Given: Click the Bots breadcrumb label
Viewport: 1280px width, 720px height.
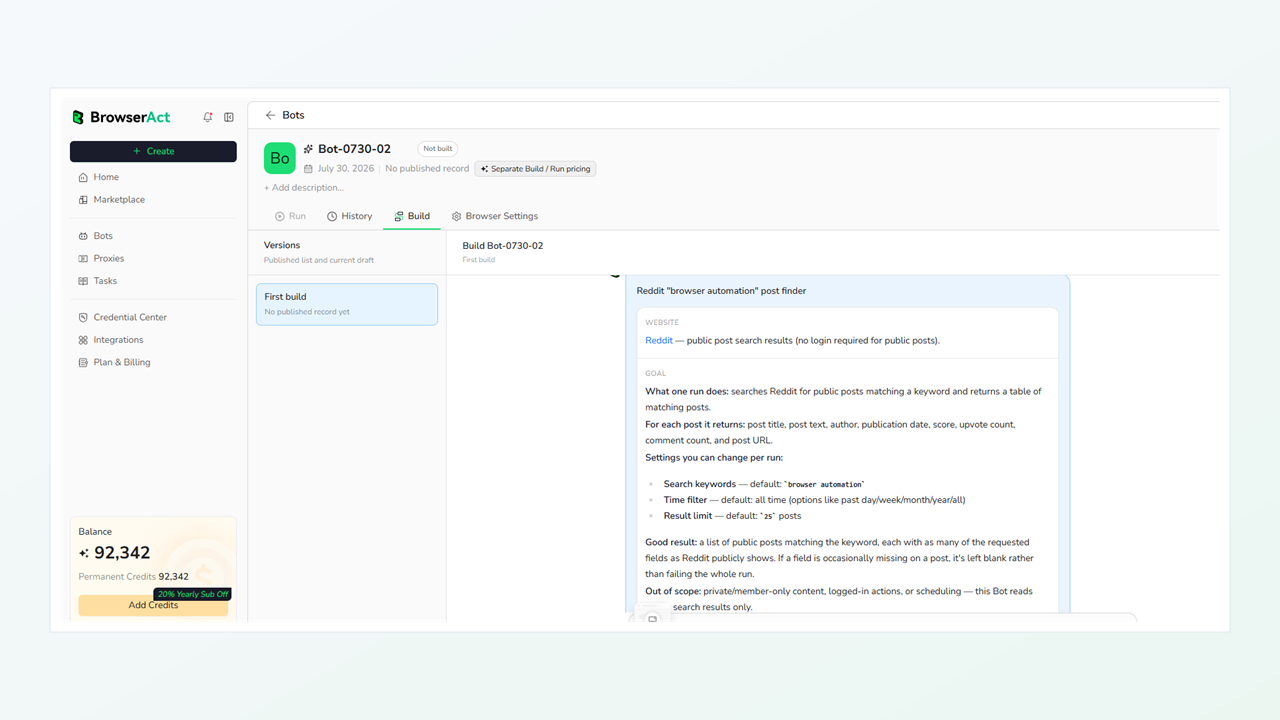Looking at the screenshot, I should (293, 115).
